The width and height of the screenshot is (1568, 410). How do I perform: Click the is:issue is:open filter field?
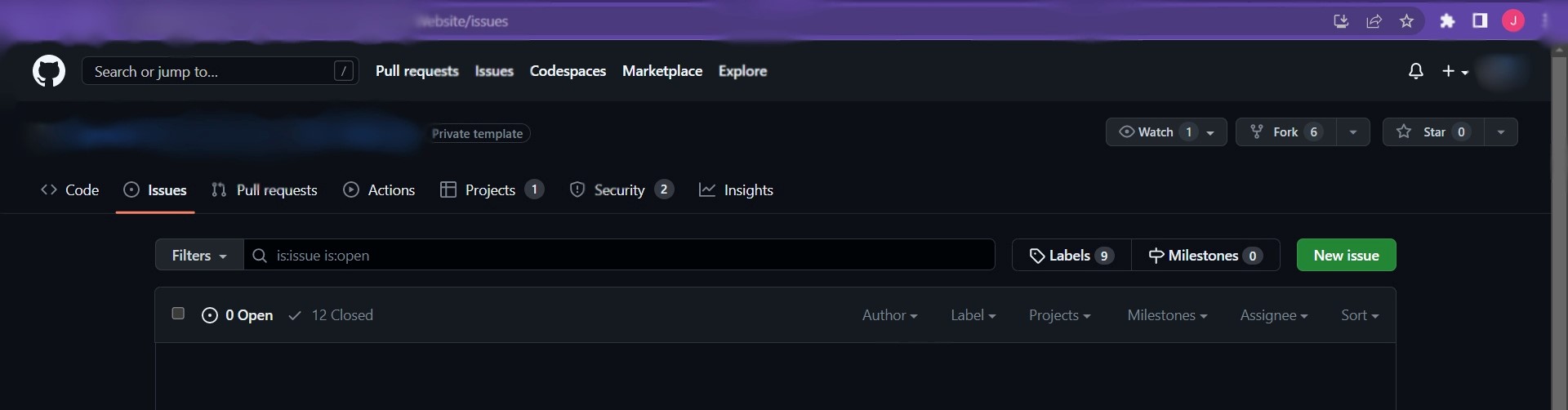coord(619,255)
